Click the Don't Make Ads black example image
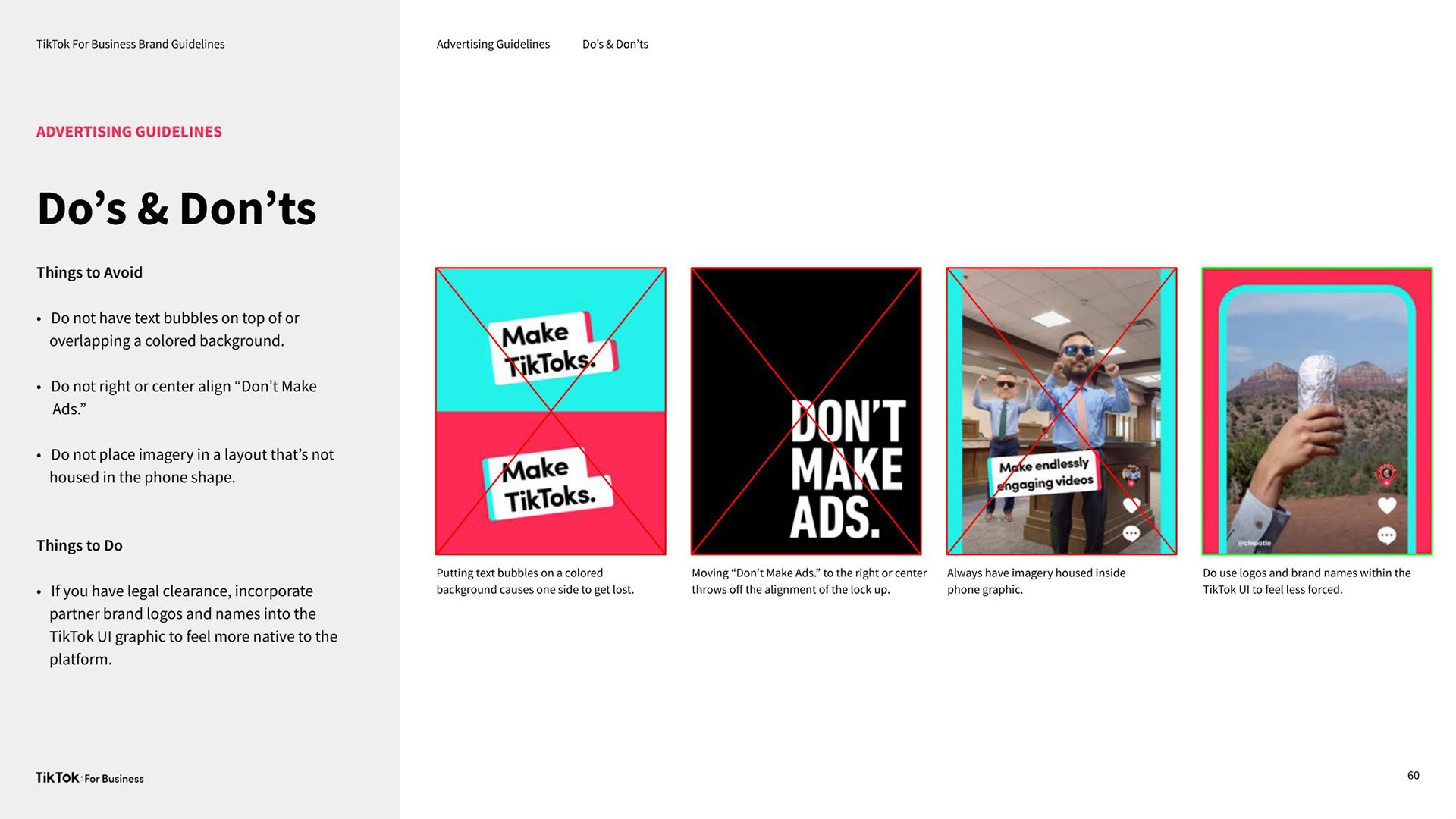This screenshot has height=819, width=1456. point(805,410)
